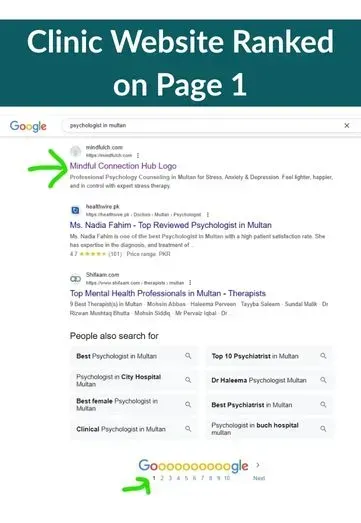Open more options for Shifaam.com result
Viewport: 361px width, 523px height.
190,283
